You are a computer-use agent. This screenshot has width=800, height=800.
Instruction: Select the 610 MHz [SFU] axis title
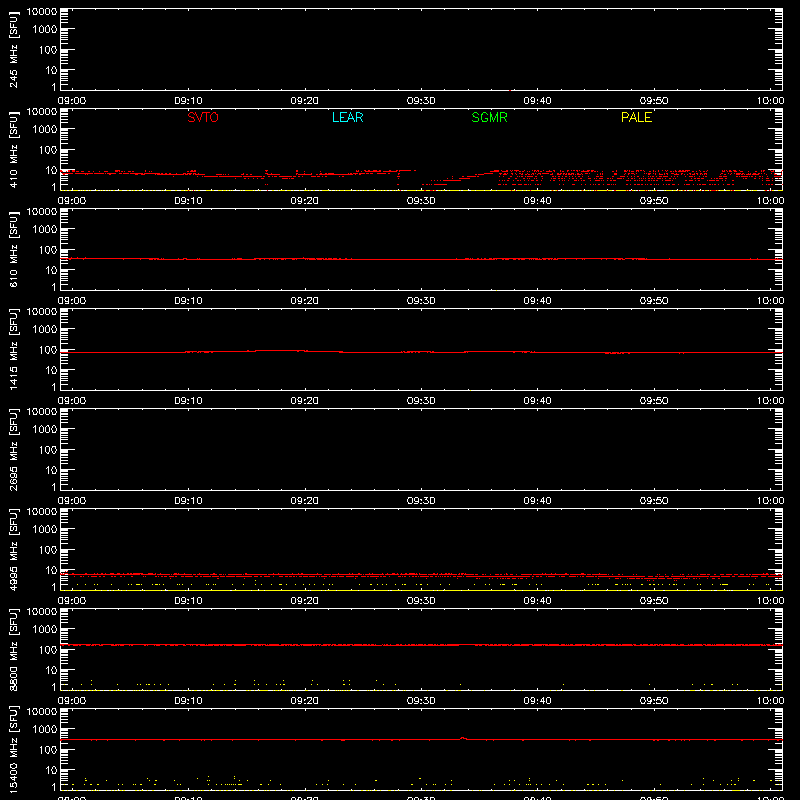[13, 249]
